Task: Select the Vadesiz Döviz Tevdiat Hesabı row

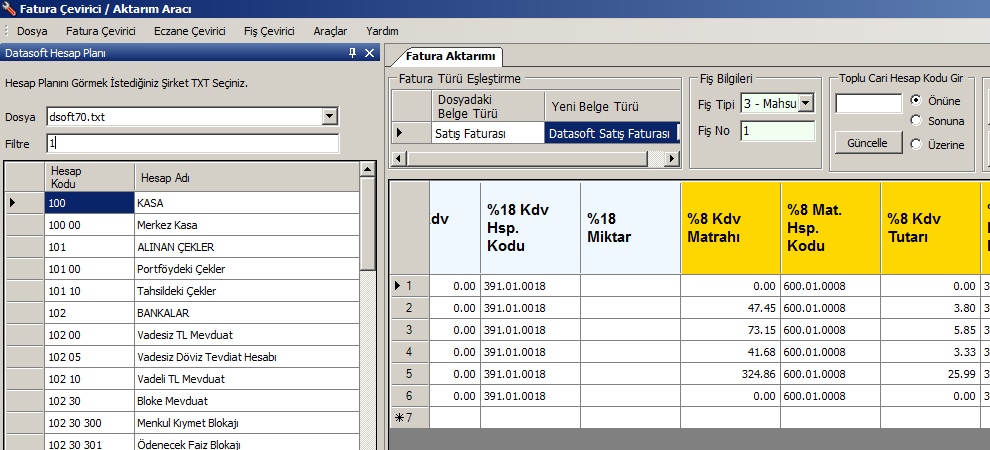Action: (183, 357)
